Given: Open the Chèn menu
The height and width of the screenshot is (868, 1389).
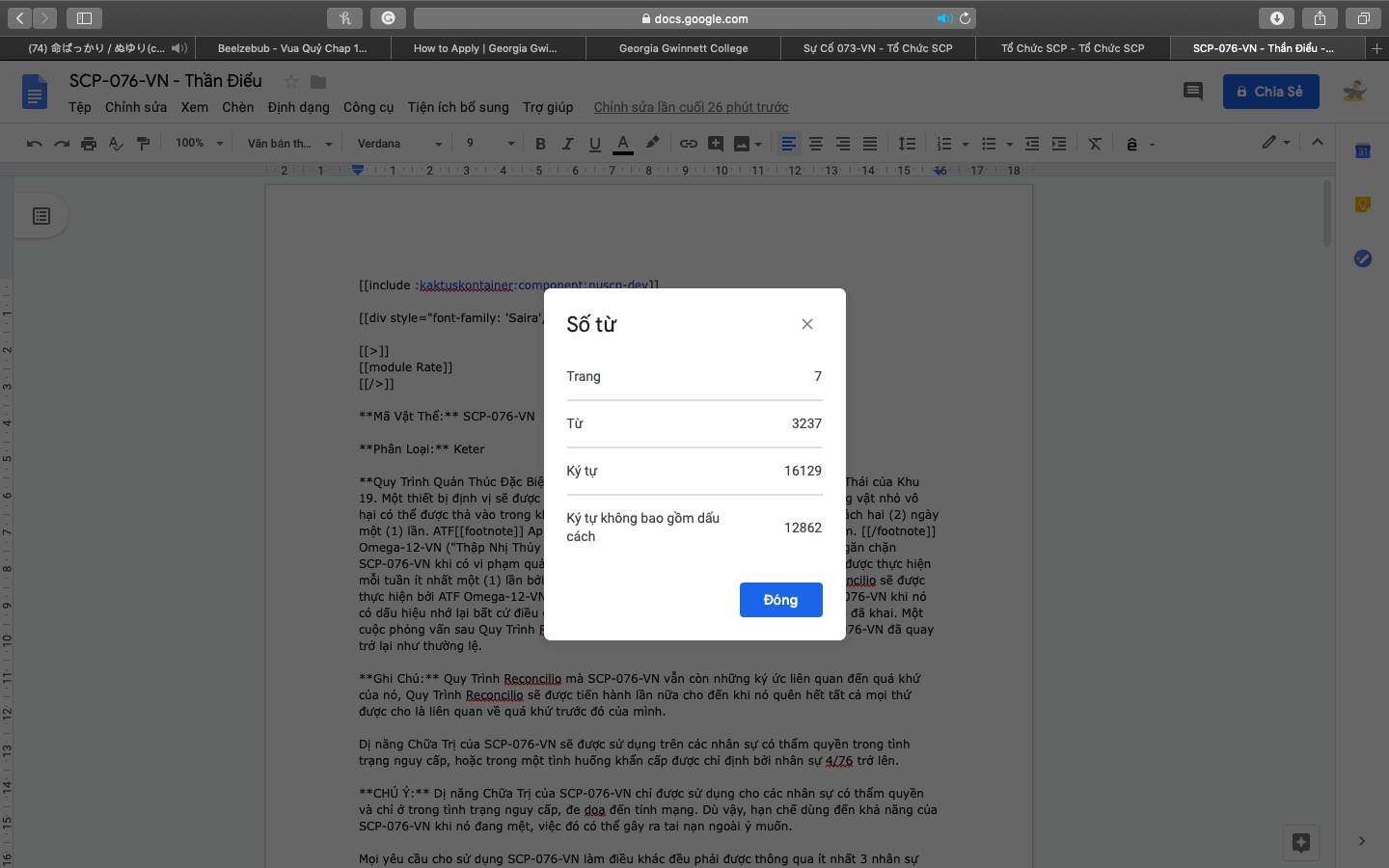Looking at the screenshot, I should 237,107.
